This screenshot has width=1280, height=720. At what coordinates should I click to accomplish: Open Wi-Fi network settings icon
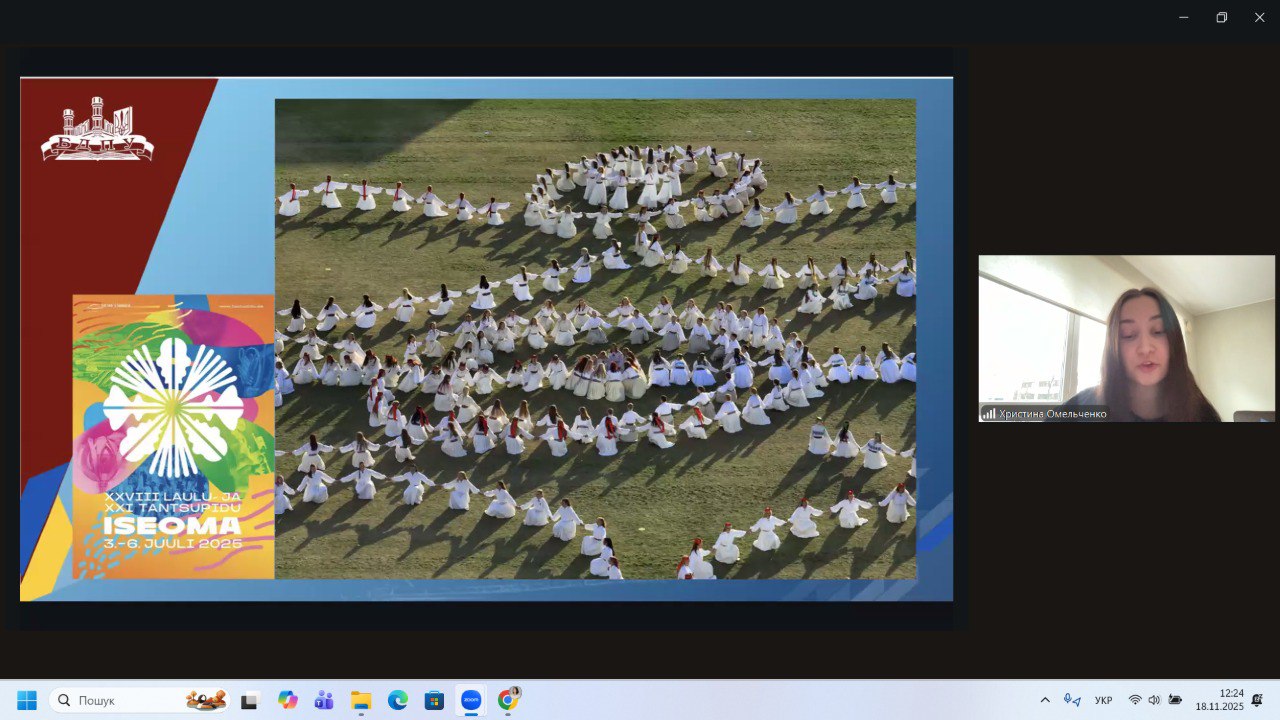[x=1135, y=700]
